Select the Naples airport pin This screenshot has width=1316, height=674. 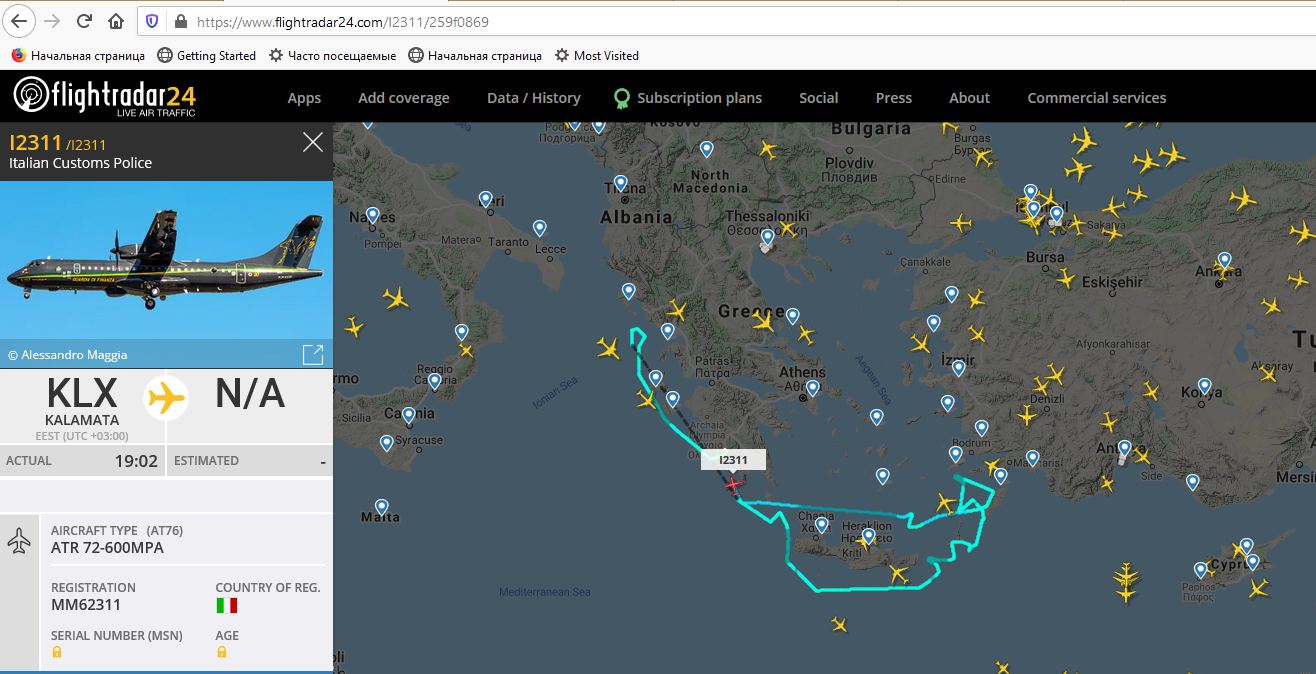(373, 215)
